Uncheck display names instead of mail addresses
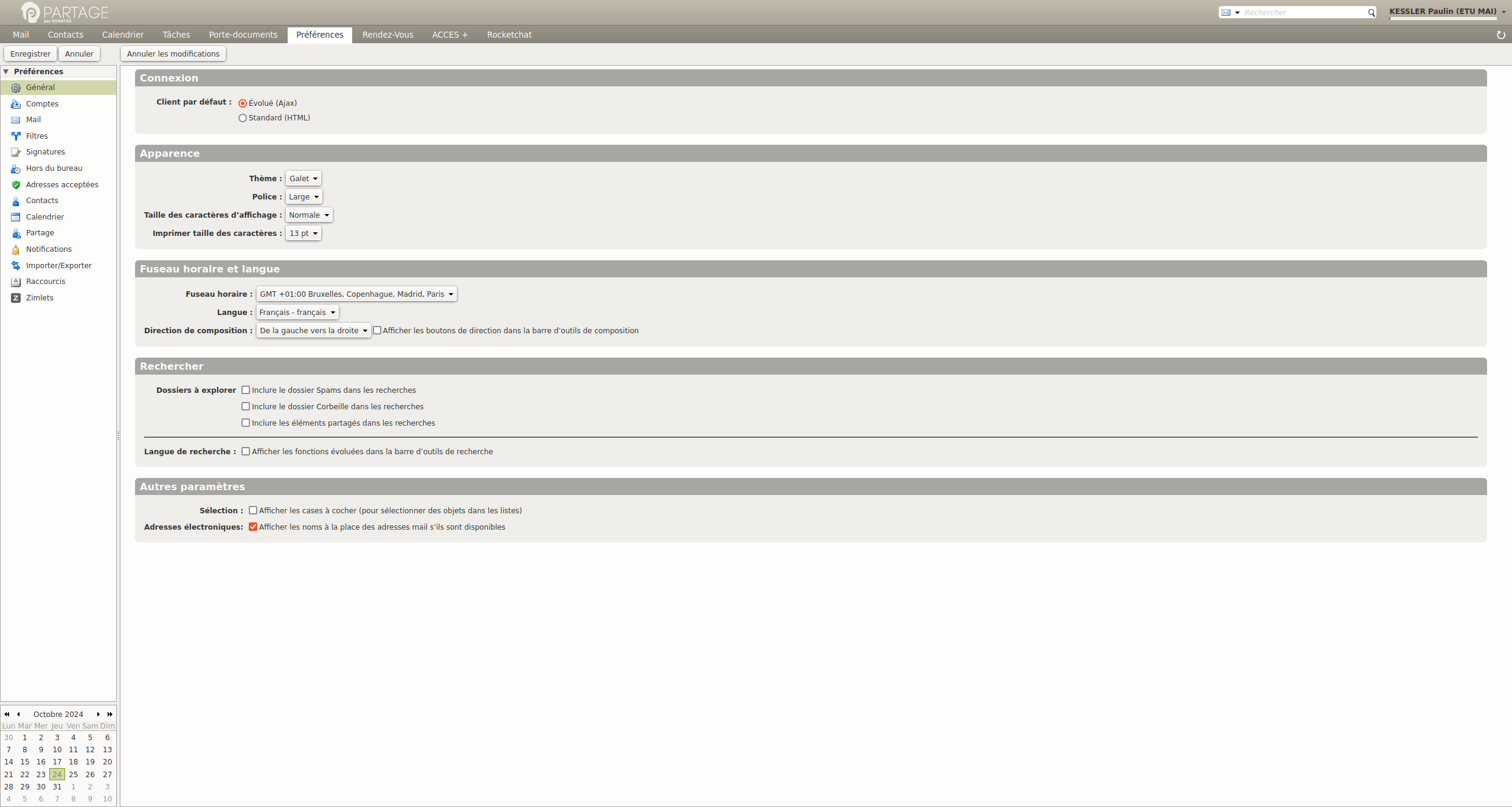 (x=253, y=527)
